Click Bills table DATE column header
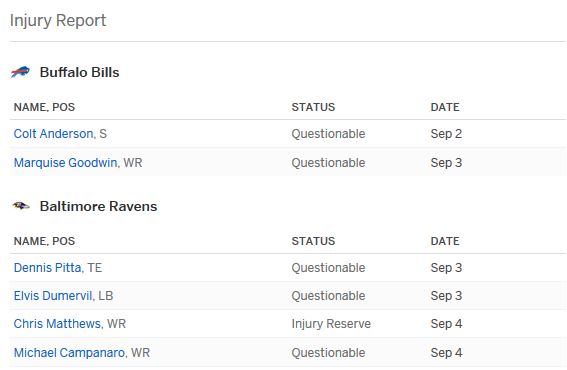This screenshot has height=370, width=567. [x=445, y=107]
